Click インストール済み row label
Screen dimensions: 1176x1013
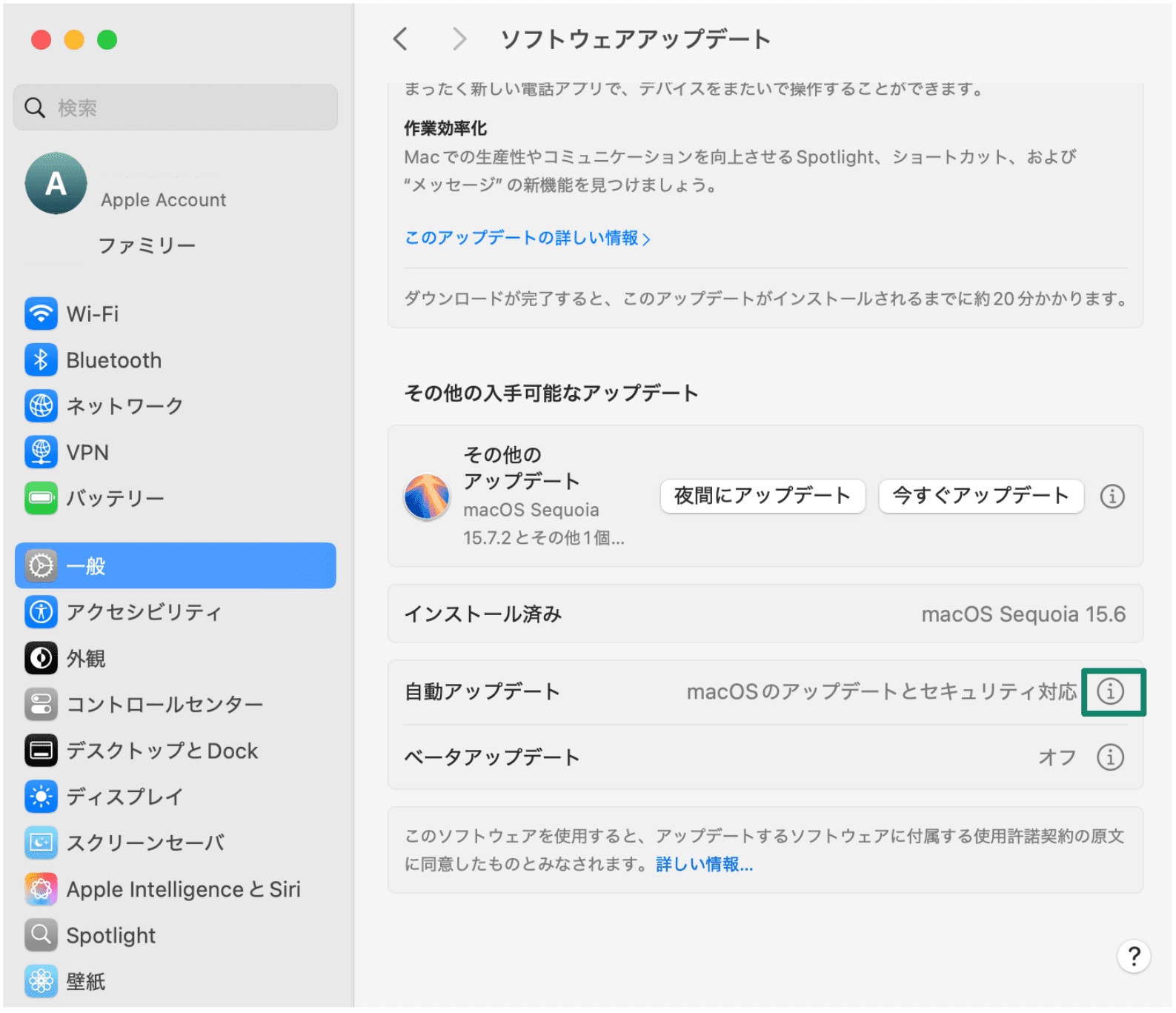[483, 614]
